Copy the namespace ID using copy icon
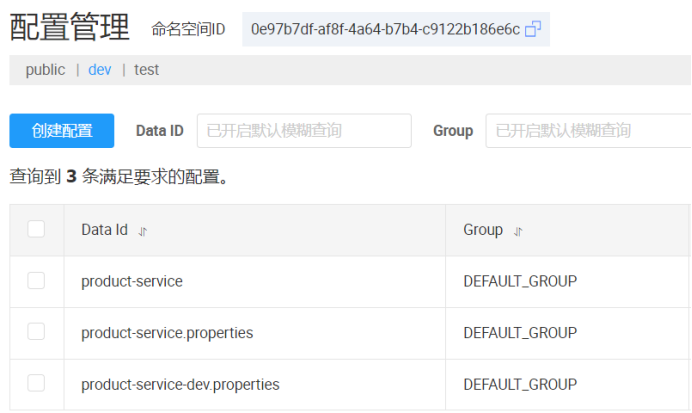Screen dimensions: 692x413 (x=533, y=29)
